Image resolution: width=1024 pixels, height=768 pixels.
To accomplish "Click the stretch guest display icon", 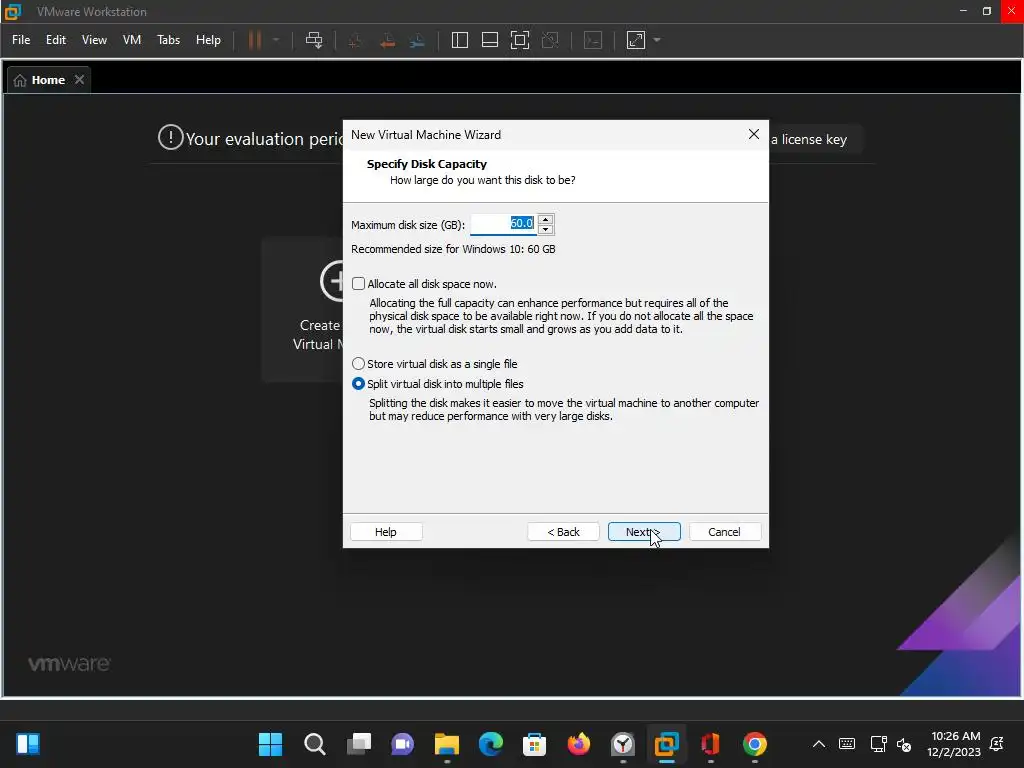I will pos(636,40).
